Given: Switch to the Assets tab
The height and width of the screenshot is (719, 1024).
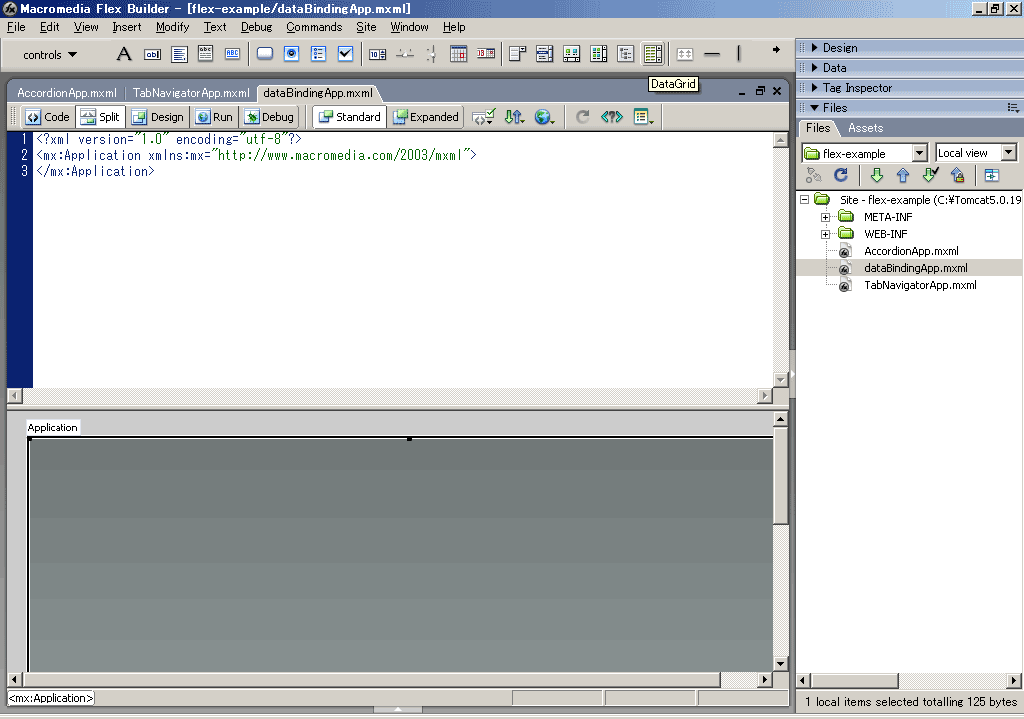Looking at the screenshot, I should point(865,128).
